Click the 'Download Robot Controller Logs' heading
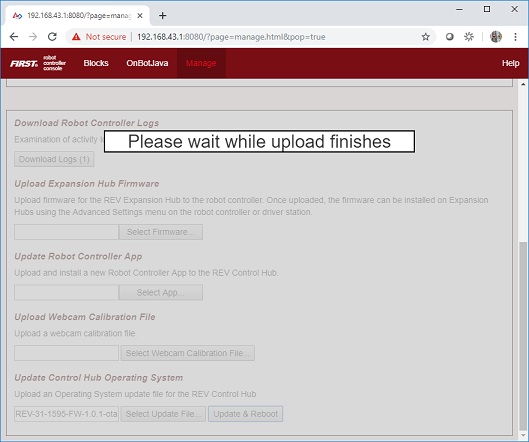This screenshot has height=442, width=529. click(x=86, y=123)
